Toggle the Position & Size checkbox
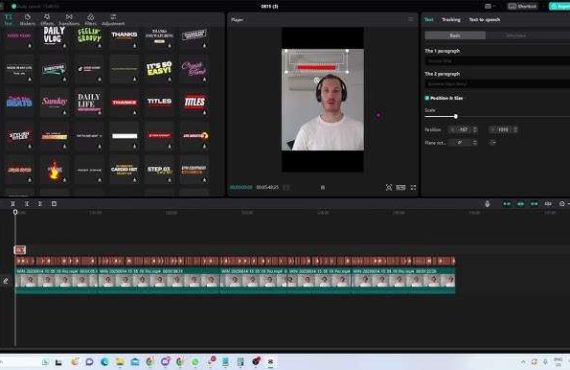This screenshot has width=570, height=370. pos(427,98)
